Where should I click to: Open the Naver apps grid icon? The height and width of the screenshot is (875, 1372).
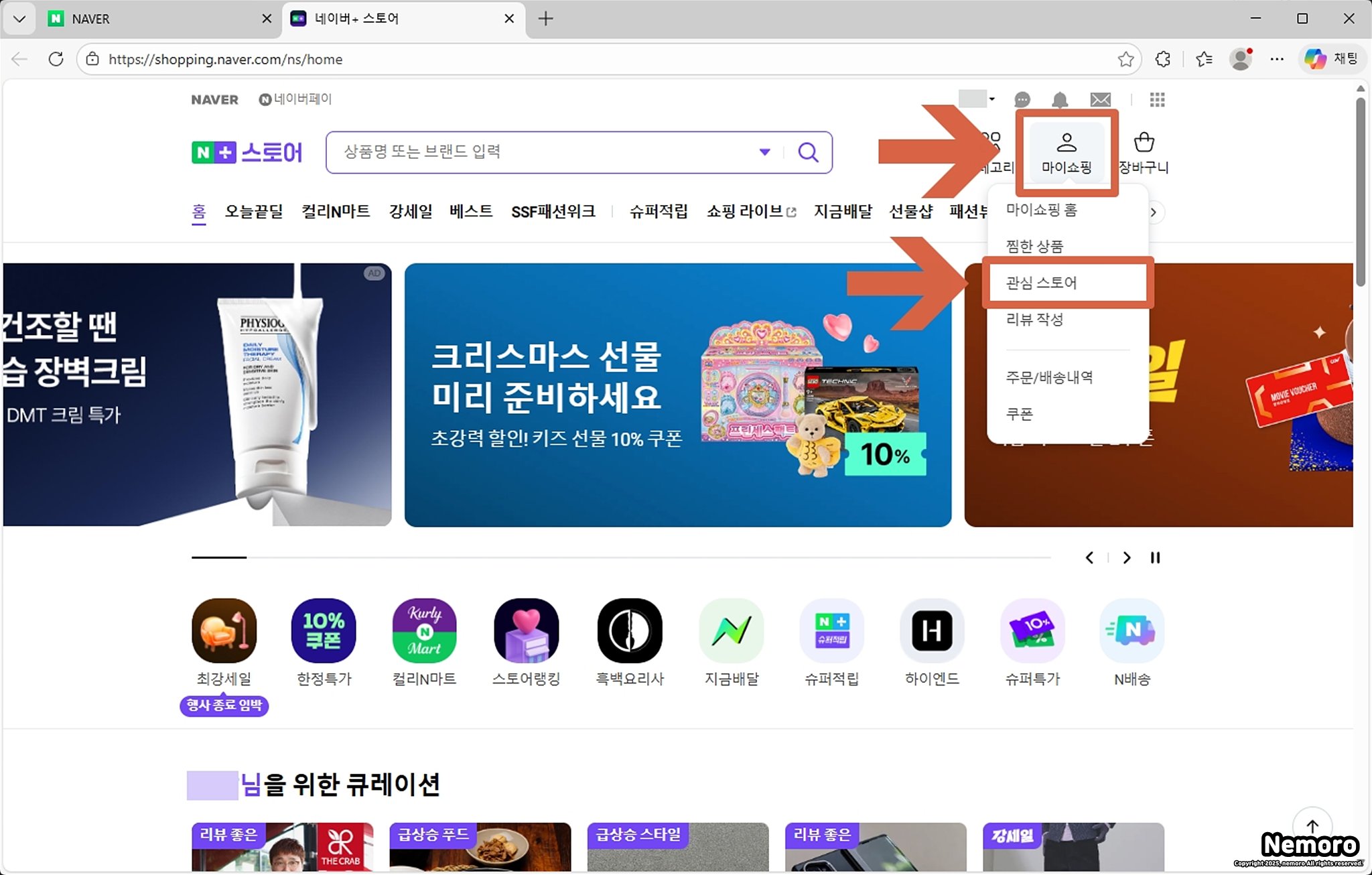tap(1157, 100)
